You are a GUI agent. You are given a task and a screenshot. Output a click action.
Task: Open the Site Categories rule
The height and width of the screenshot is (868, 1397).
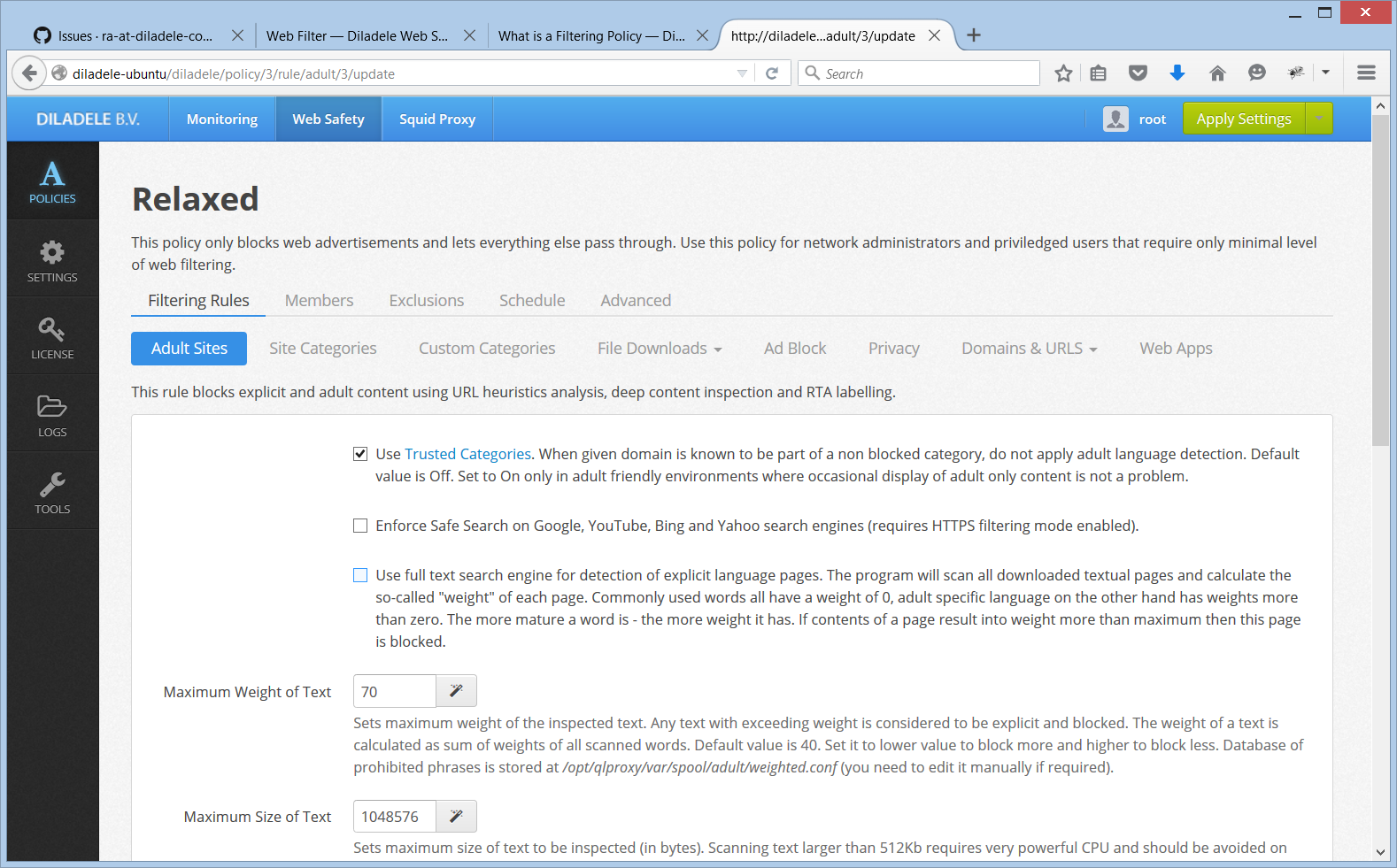[323, 348]
